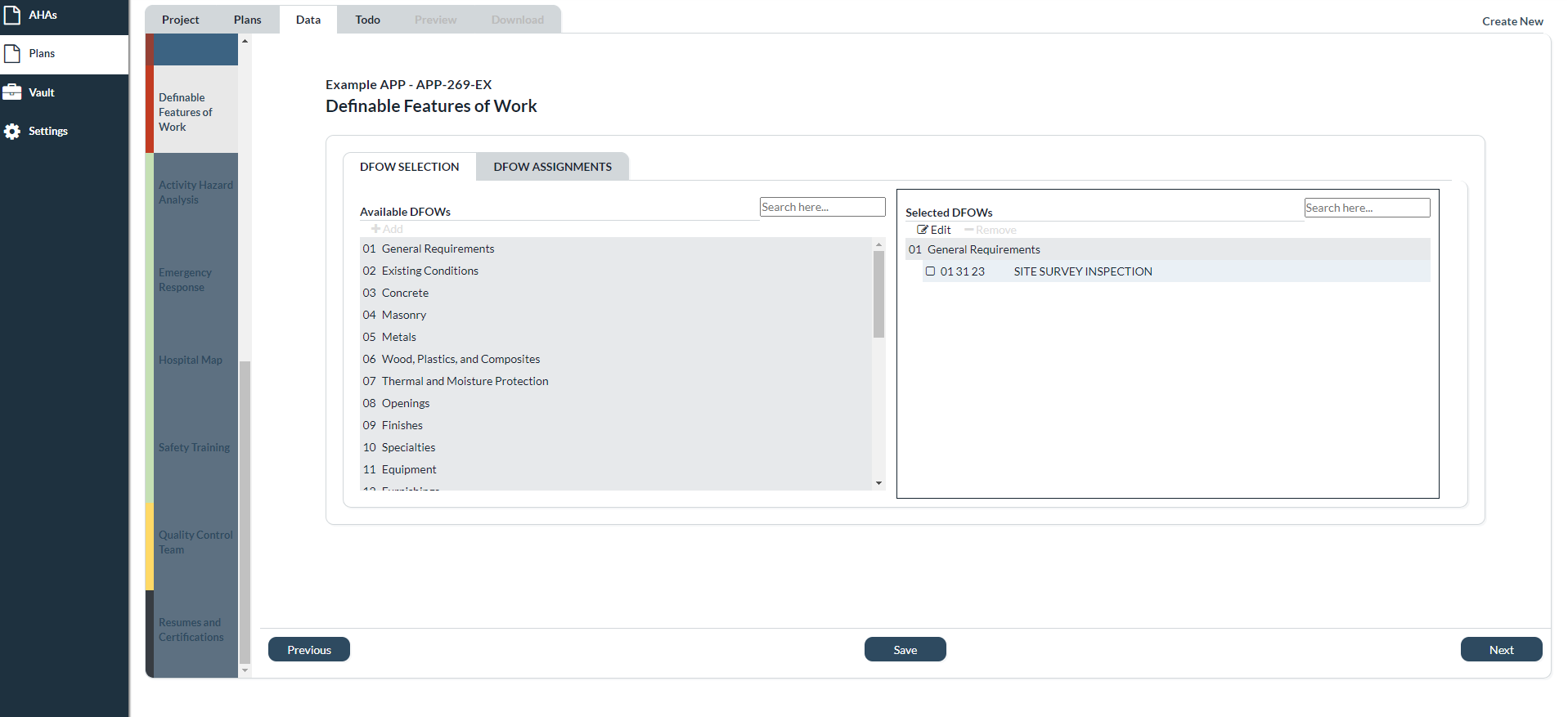Image resolution: width=1568 pixels, height=717 pixels.
Task: Open the Preview tab
Action: tap(435, 20)
